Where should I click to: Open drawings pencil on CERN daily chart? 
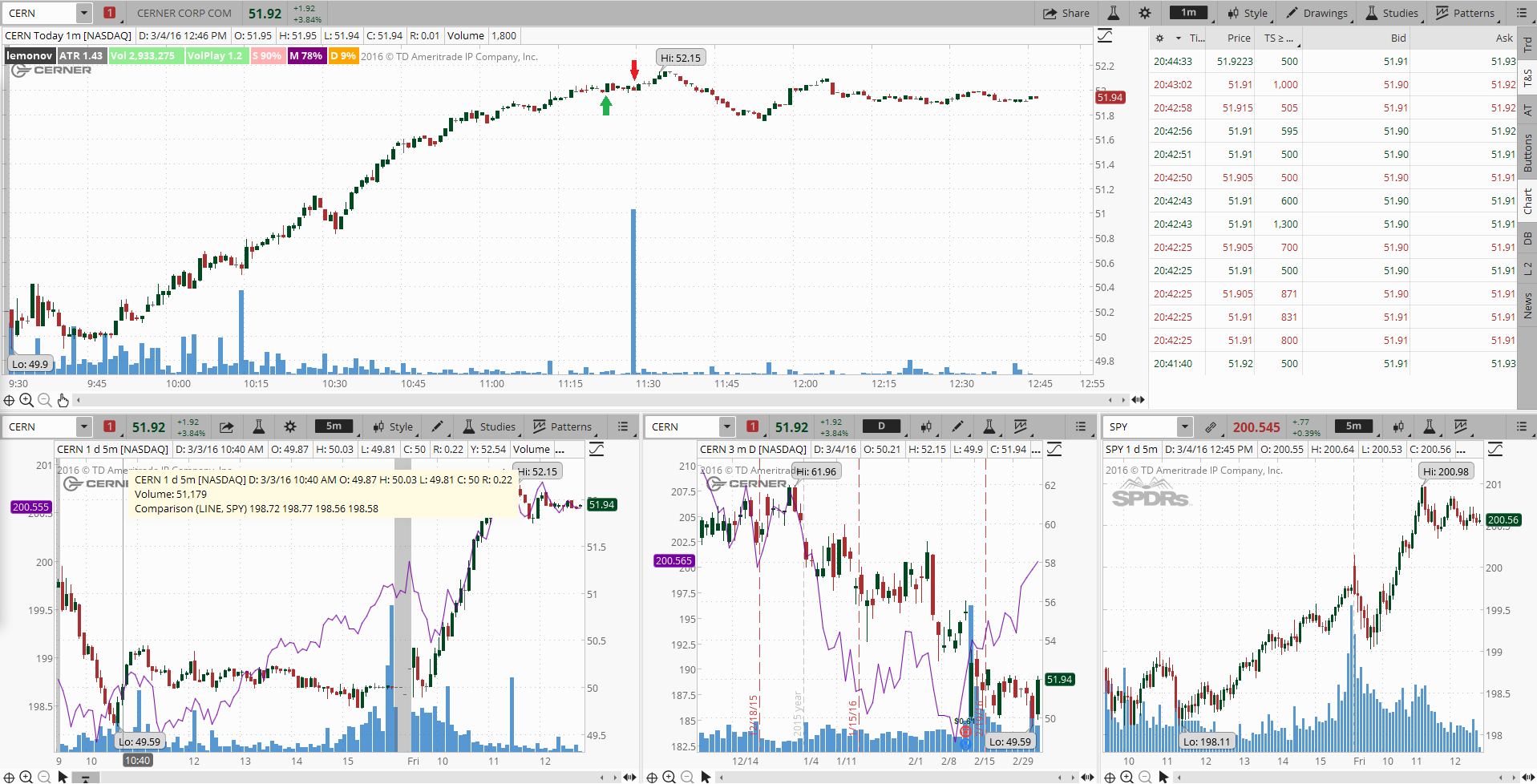(957, 427)
